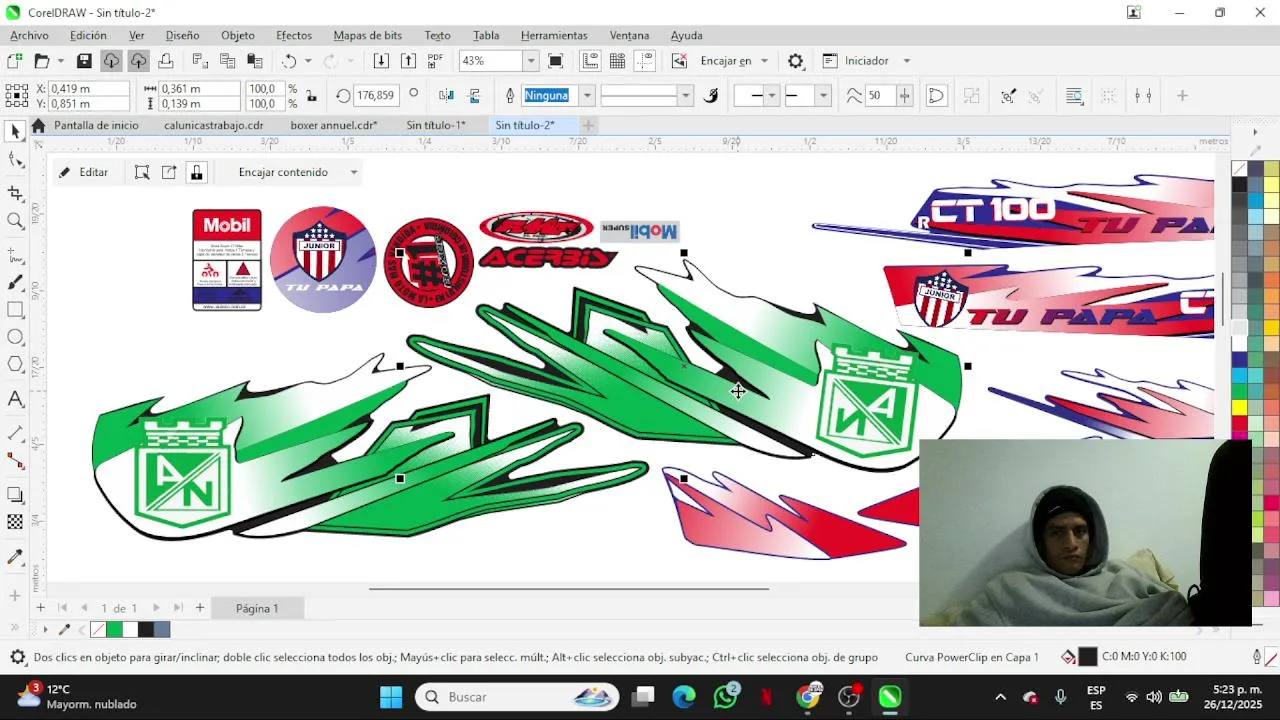Expand the Iniciador dropdown
Image resolution: width=1280 pixels, height=720 pixels.
(x=906, y=61)
